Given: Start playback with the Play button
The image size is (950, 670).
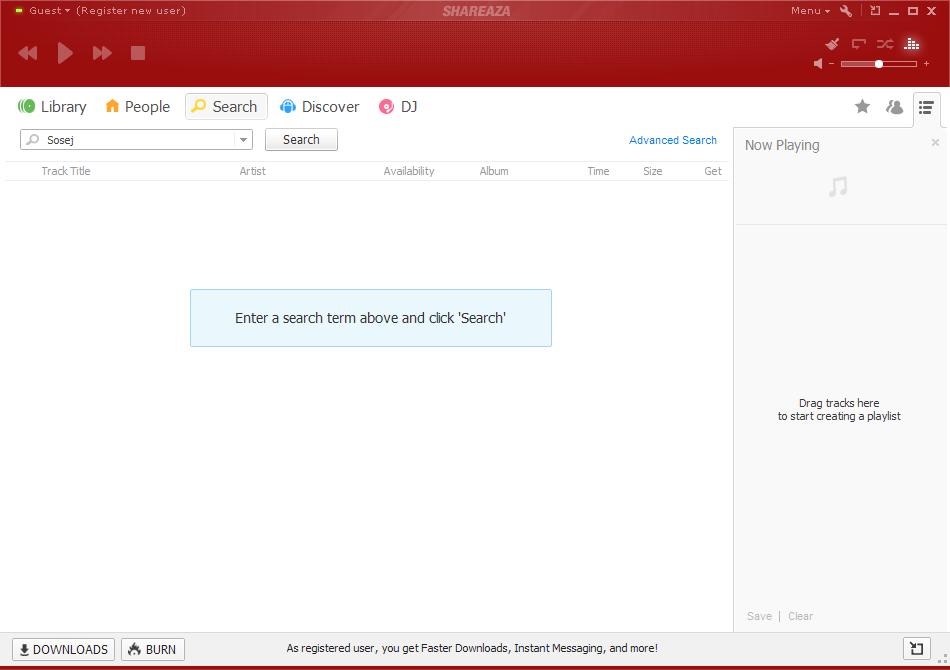Looking at the screenshot, I should click(x=65, y=53).
